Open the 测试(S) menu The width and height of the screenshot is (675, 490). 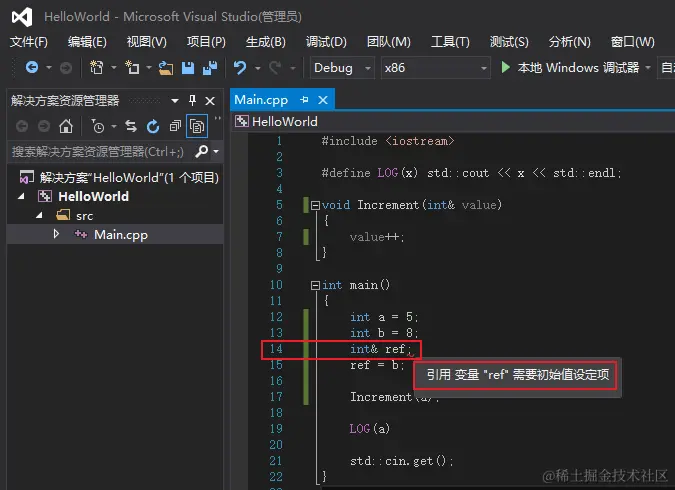(x=509, y=42)
